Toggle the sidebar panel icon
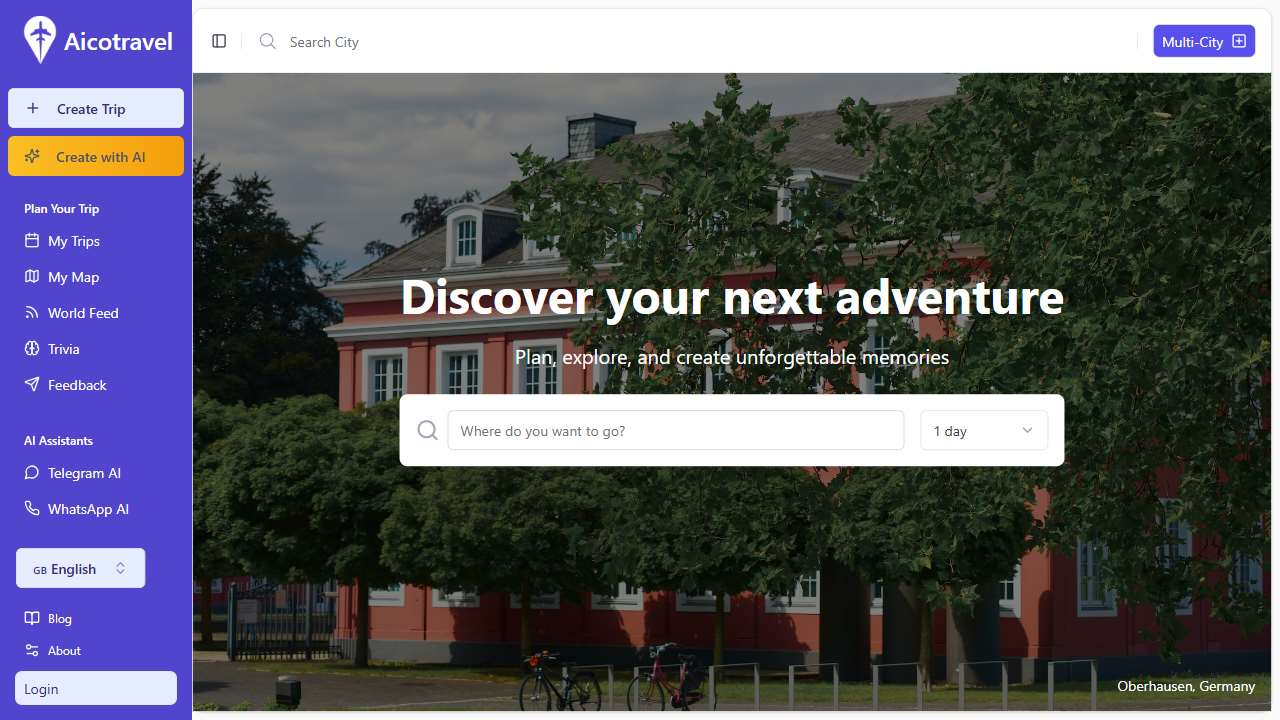The width and height of the screenshot is (1280, 720). (x=219, y=41)
